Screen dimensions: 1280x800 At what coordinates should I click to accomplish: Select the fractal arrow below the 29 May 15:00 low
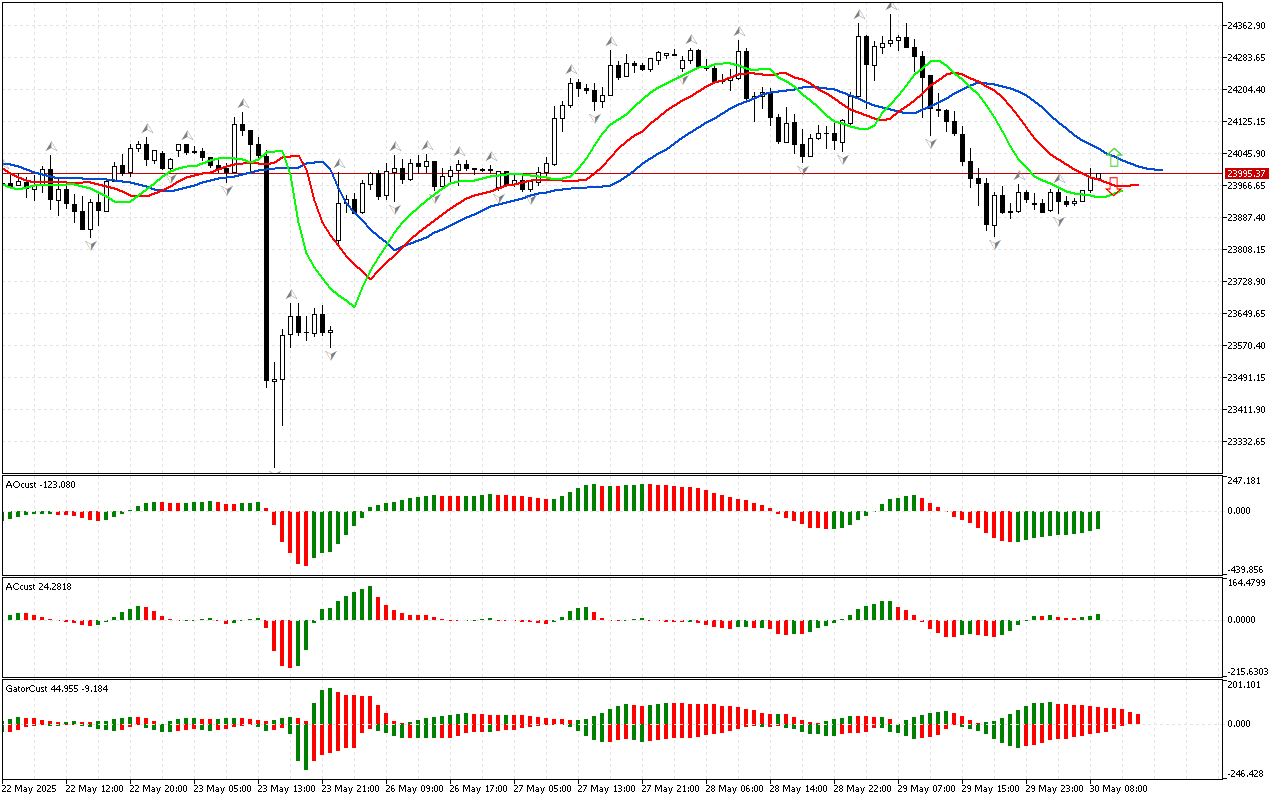pos(995,244)
